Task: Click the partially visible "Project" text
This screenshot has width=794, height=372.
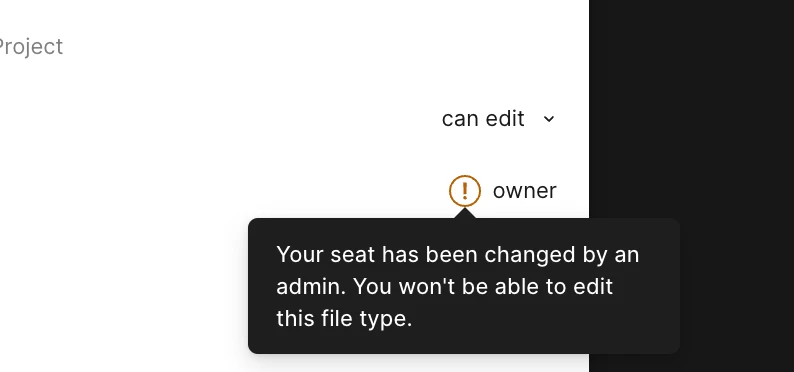Action: 30,47
